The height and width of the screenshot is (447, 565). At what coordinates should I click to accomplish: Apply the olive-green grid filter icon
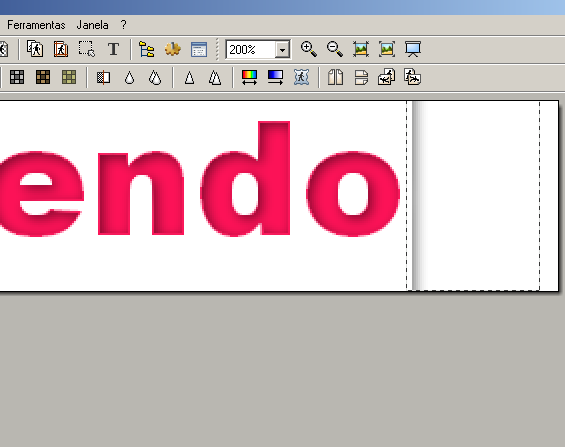point(69,77)
